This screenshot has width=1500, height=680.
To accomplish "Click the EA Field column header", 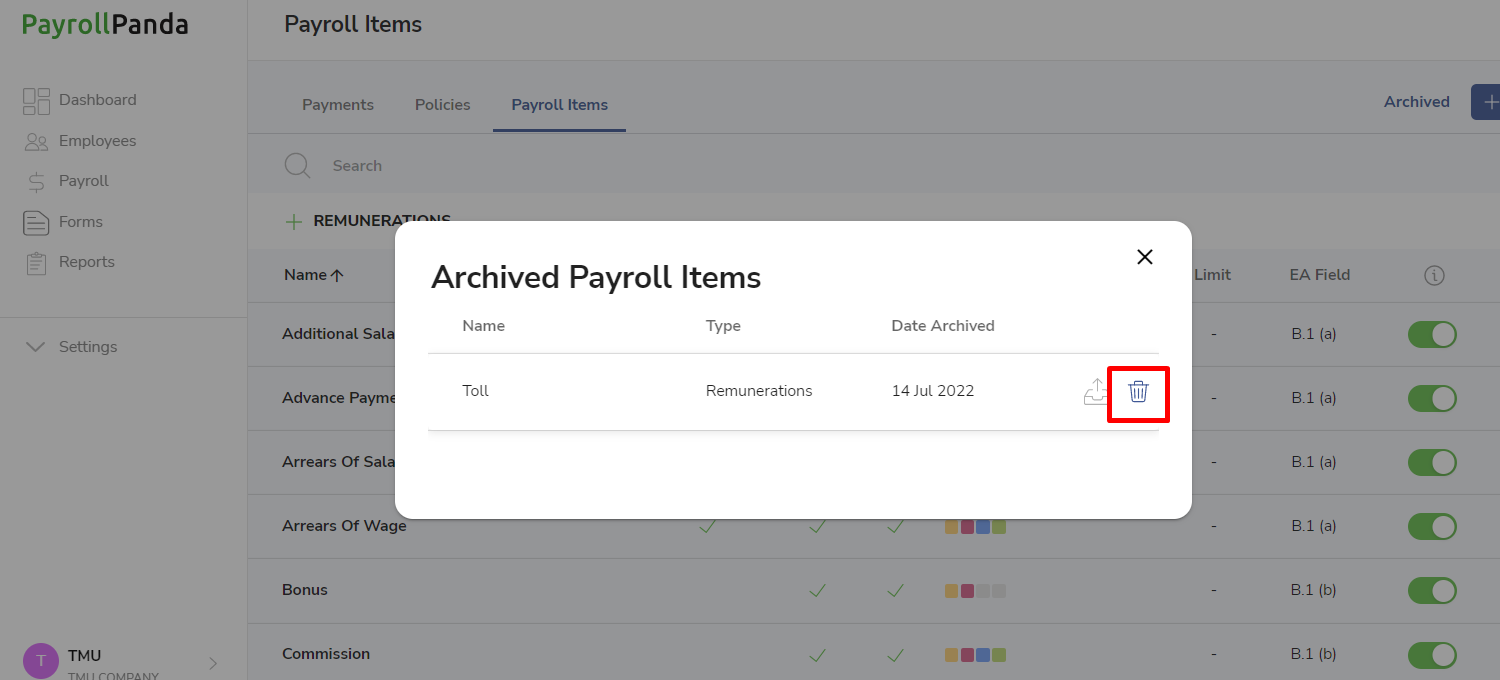I will click(x=1320, y=275).
